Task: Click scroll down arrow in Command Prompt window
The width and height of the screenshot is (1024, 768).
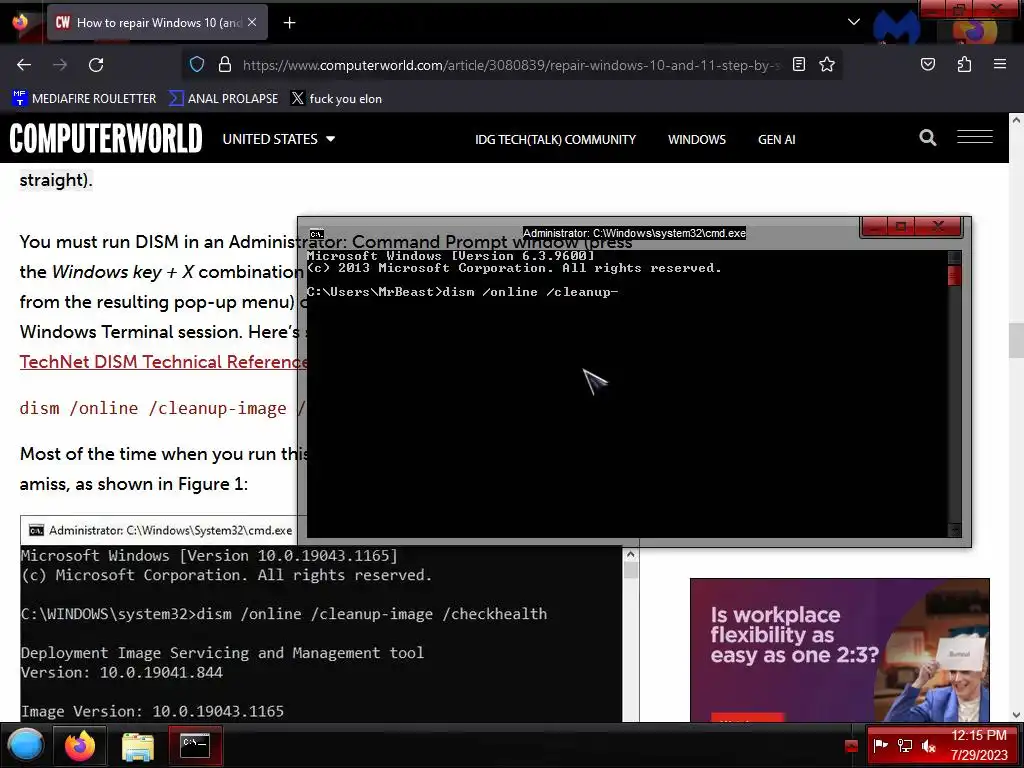Action: tap(954, 530)
